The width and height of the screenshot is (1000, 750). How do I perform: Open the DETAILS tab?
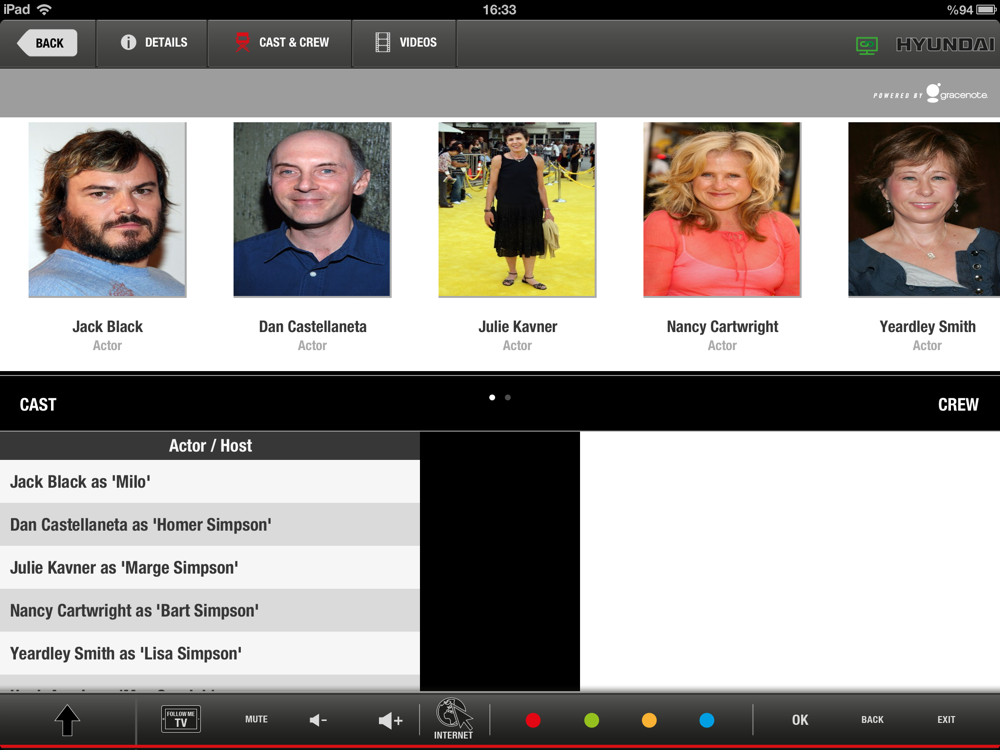[x=152, y=43]
